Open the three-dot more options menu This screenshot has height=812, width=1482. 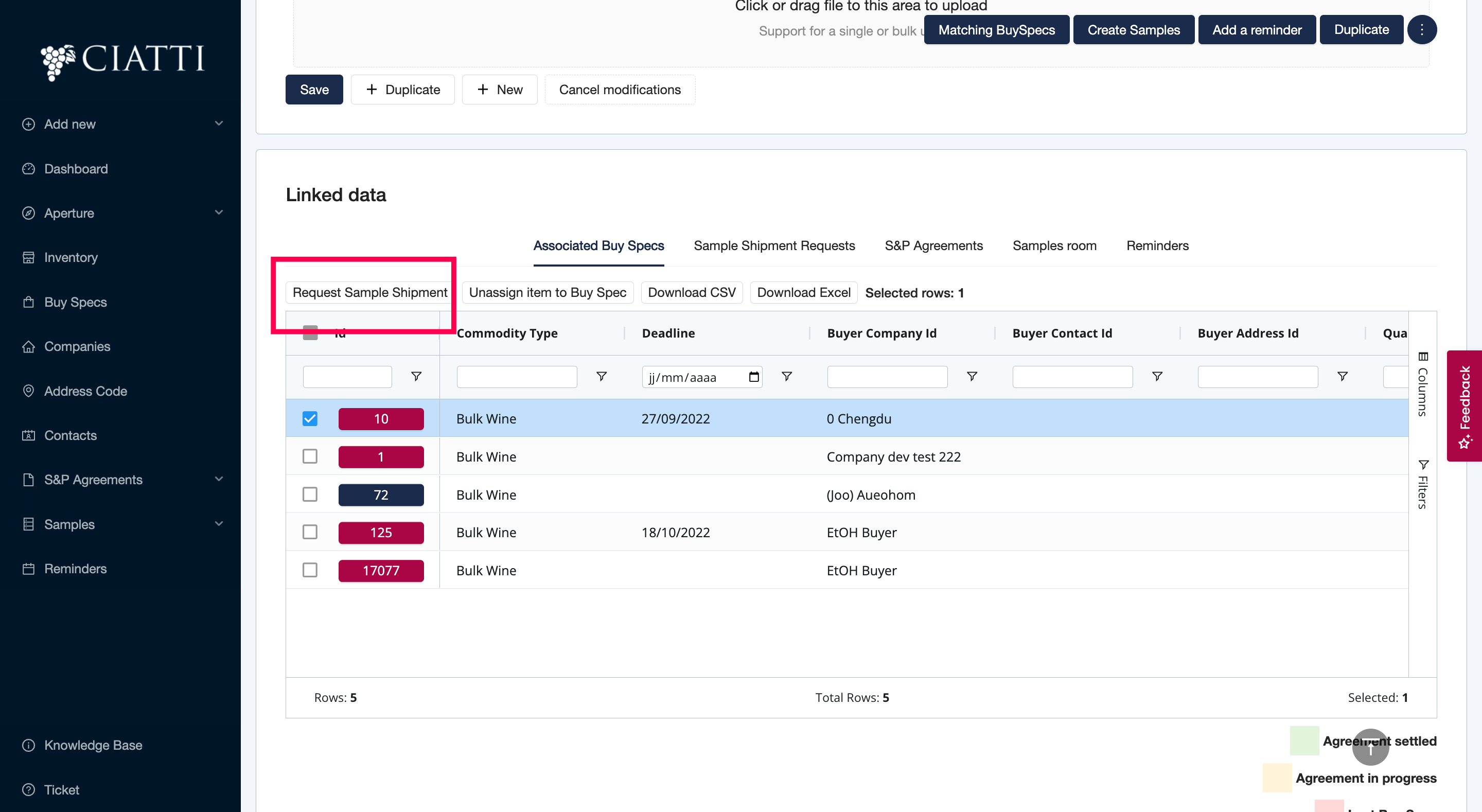[x=1422, y=30]
